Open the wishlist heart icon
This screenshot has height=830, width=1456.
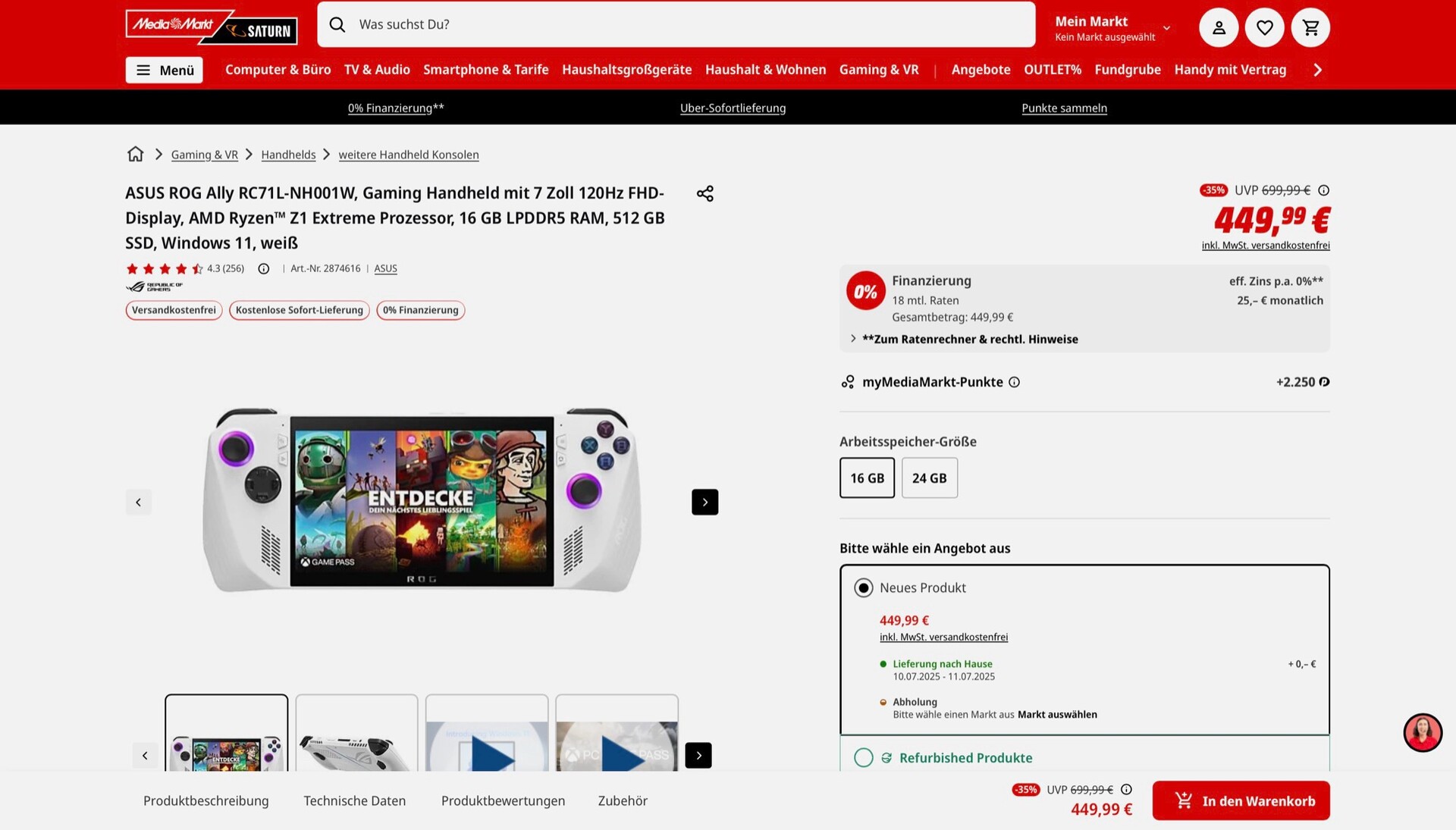pos(1264,28)
